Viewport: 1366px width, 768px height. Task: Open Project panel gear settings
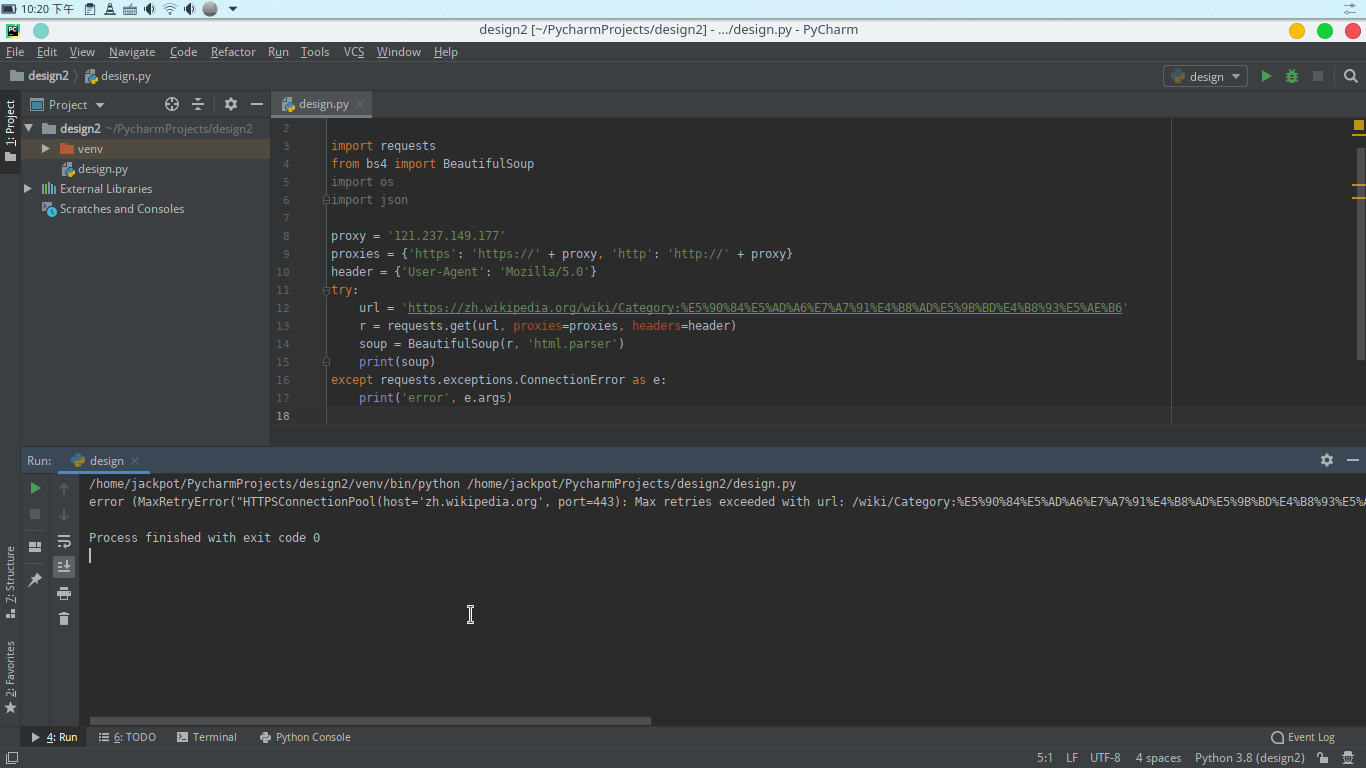click(231, 104)
